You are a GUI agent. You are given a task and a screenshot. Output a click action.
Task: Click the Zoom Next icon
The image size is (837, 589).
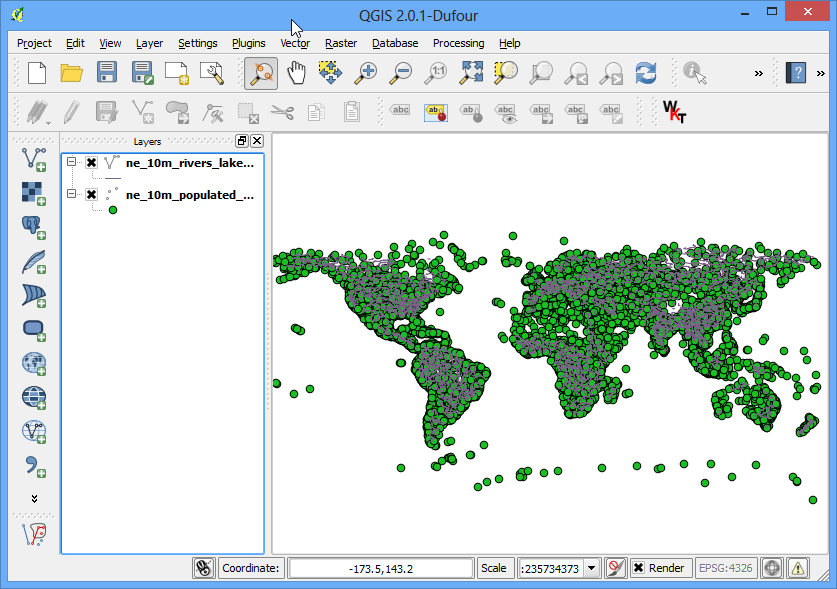click(x=611, y=73)
